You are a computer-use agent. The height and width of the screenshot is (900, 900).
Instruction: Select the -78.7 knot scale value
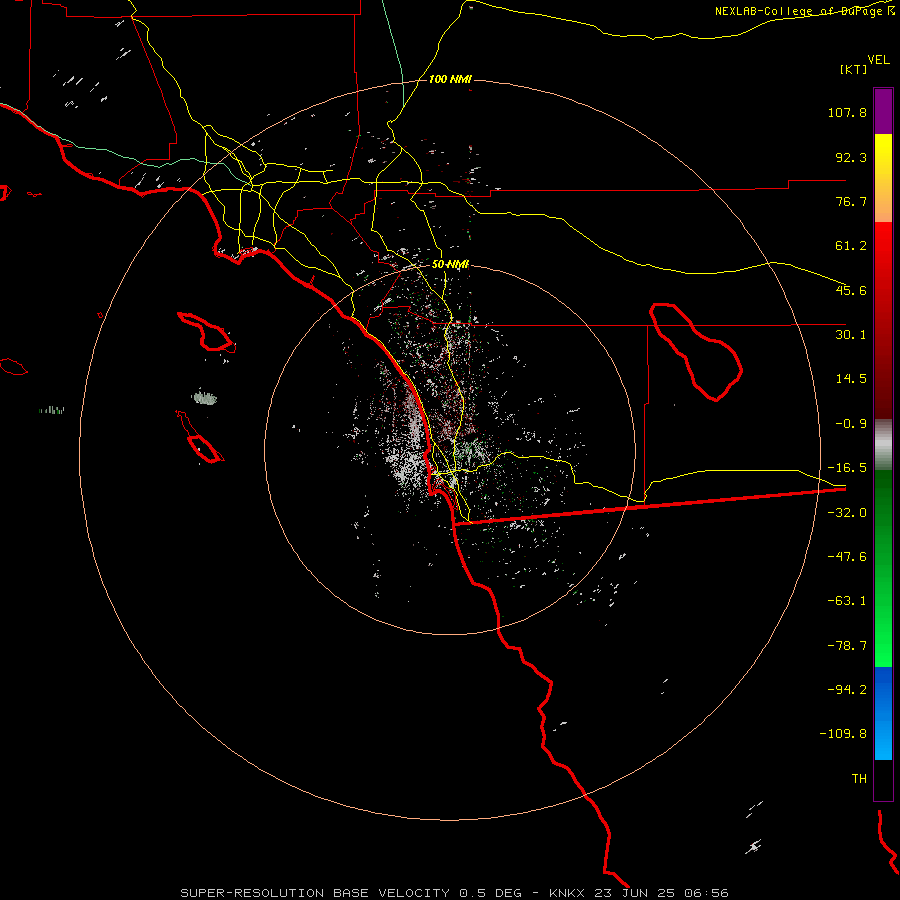847,646
